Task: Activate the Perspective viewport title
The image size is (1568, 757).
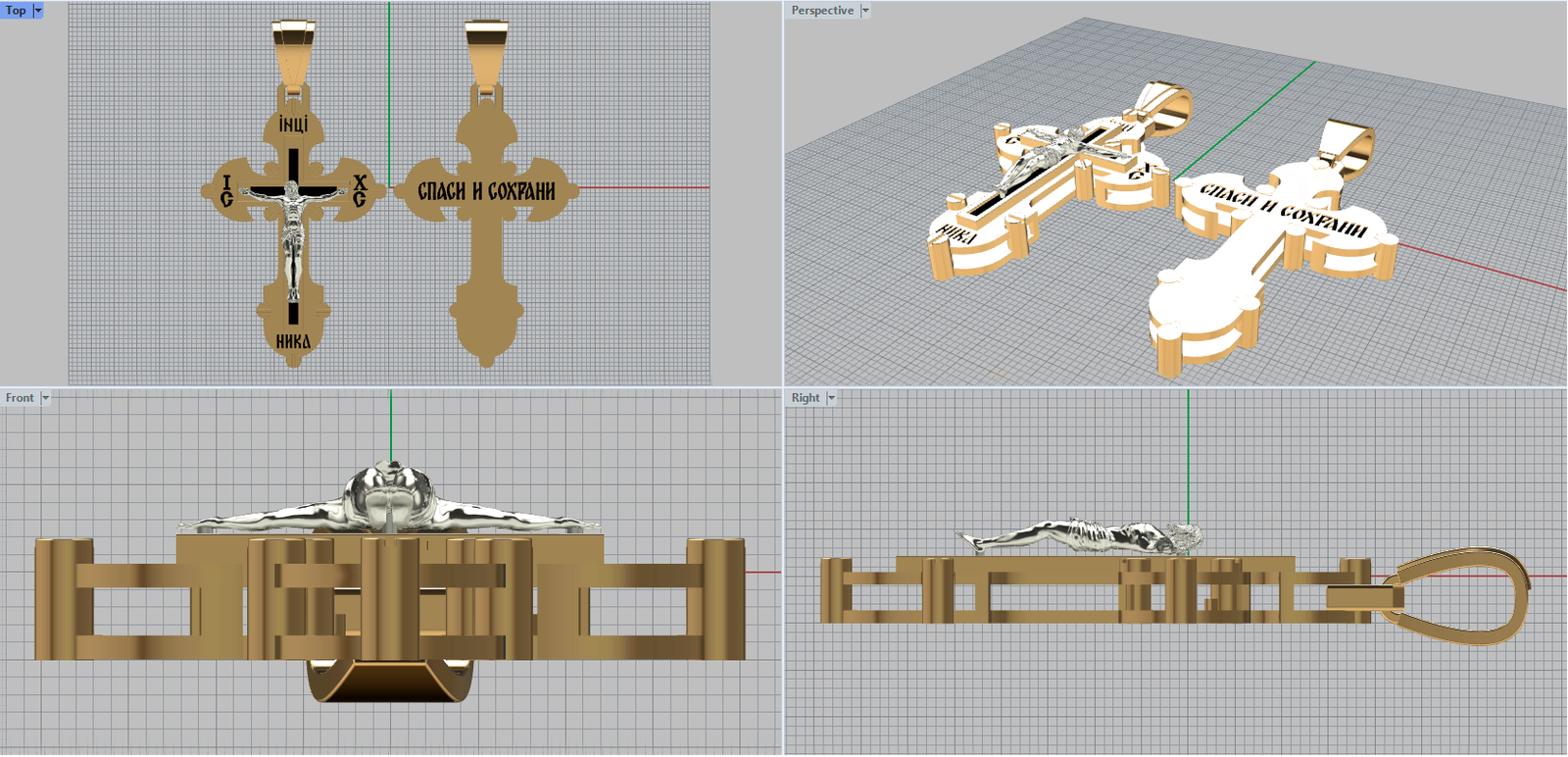Action: point(821,11)
